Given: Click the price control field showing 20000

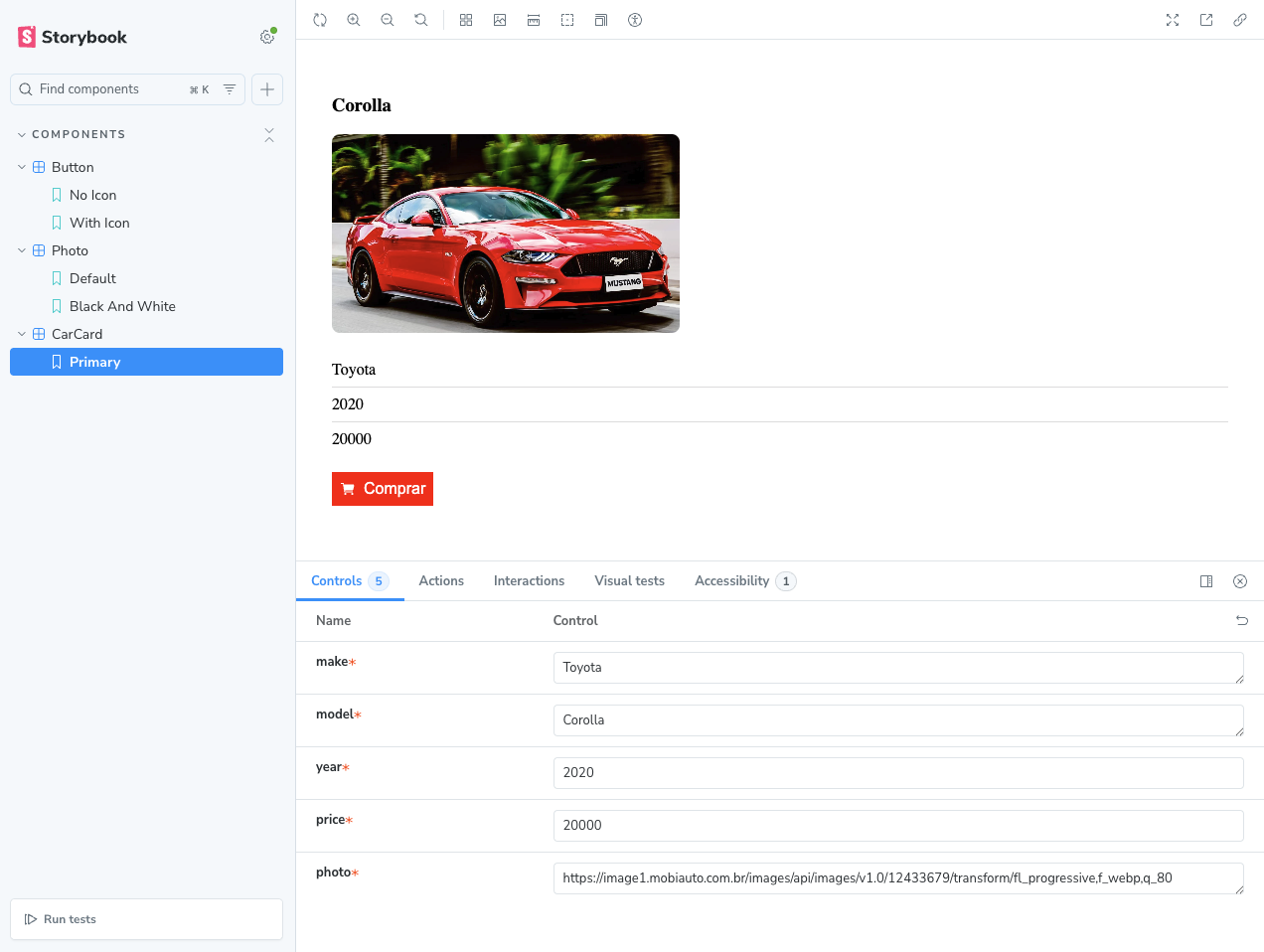Looking at the screenshot, I should [x=898, y=826].
